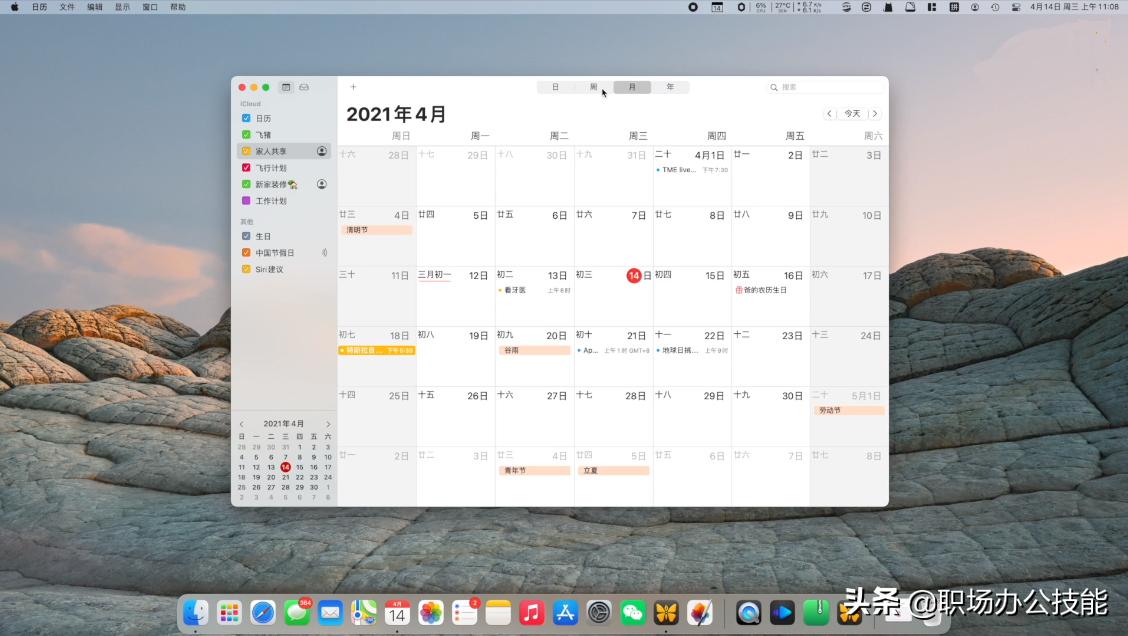Toggle the 飞行计划 calendar checkbox

[247, 168]
